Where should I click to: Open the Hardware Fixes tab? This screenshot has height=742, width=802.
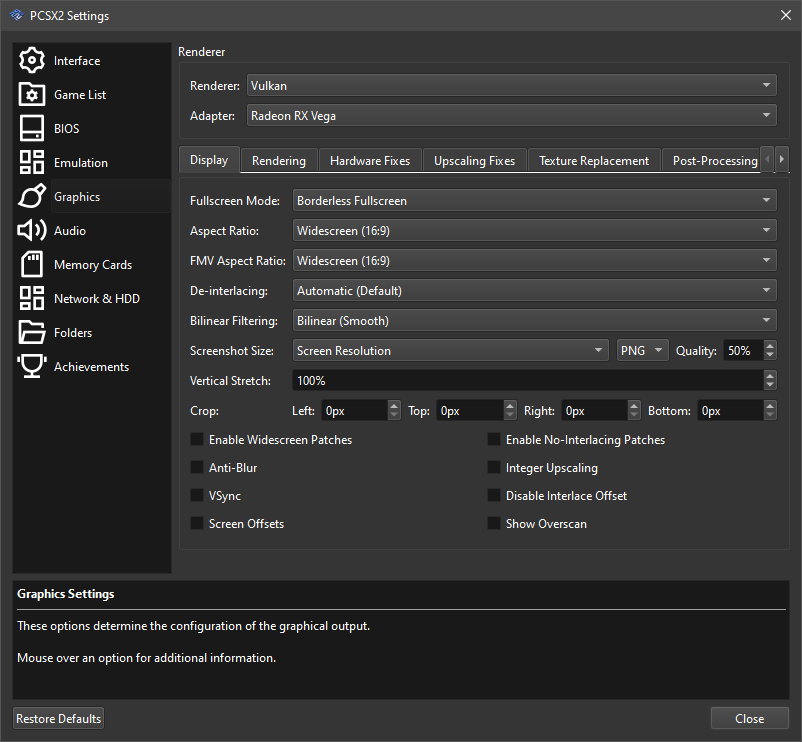point(370,161)
